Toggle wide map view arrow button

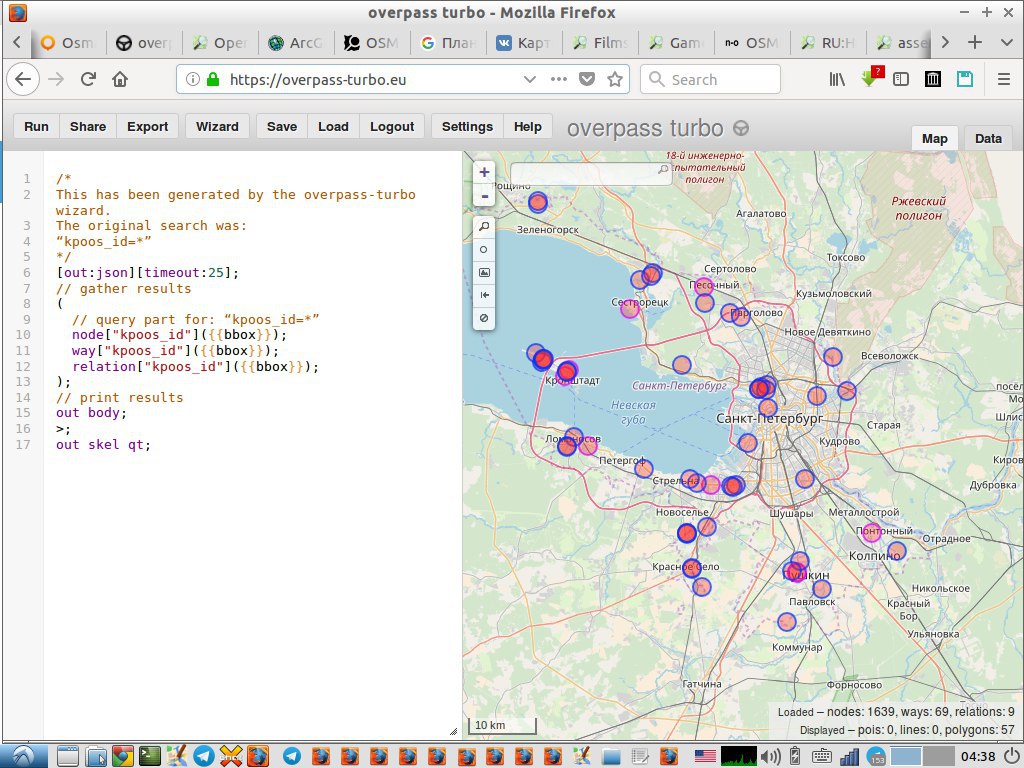pos(484,295)
